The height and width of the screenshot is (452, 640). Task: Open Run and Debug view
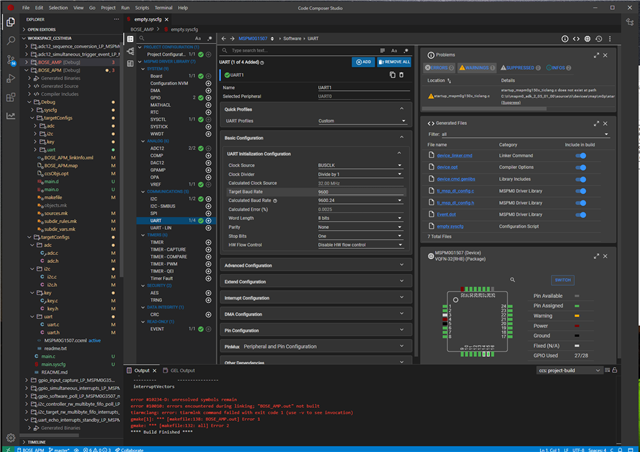11,78
